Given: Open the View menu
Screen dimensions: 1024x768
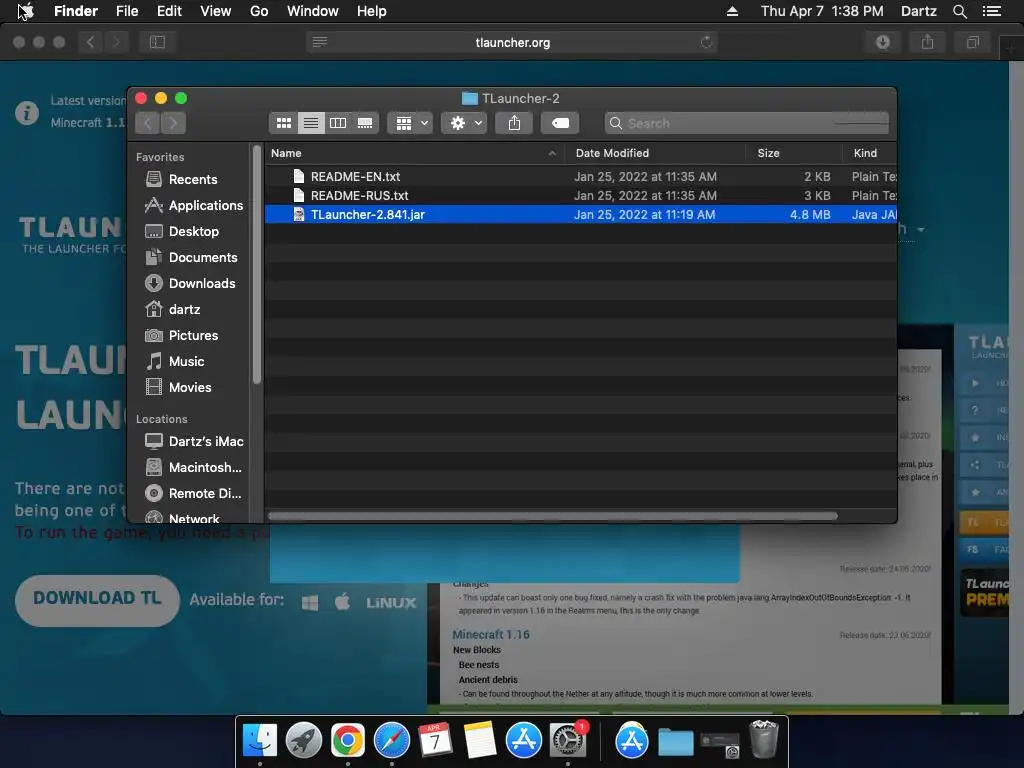Looking at the screenshot, I should pos(216,11).
